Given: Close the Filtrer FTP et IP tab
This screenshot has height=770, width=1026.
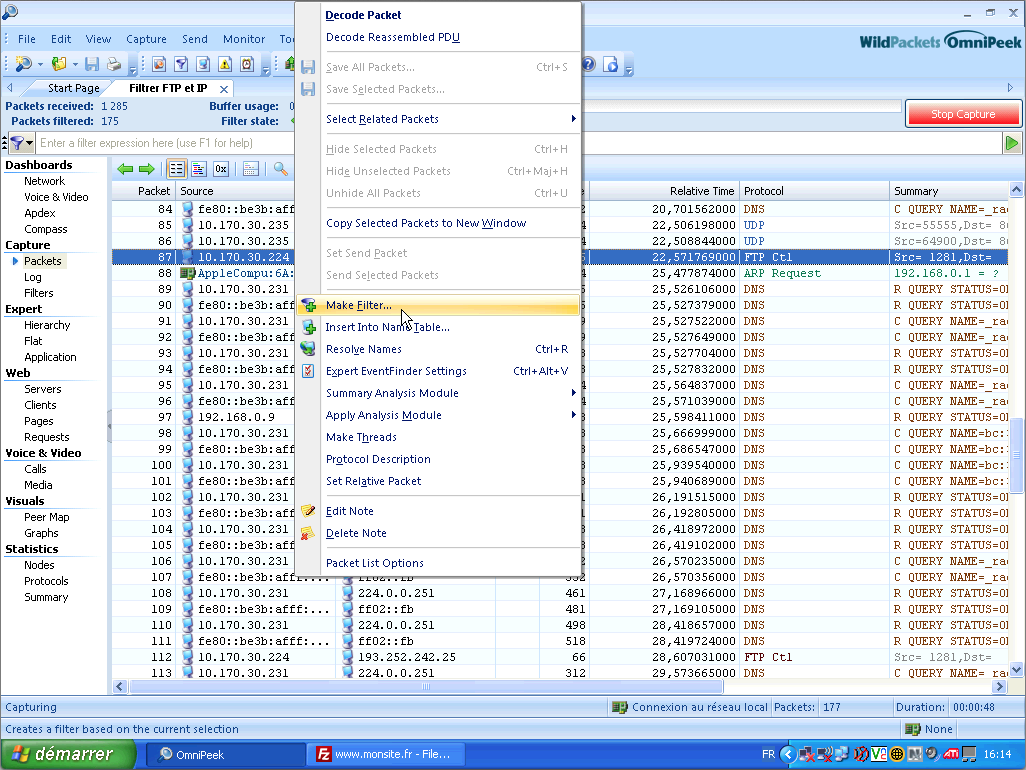Looking at the screenshot, I should pyautogui.click(x=224, y=89).
